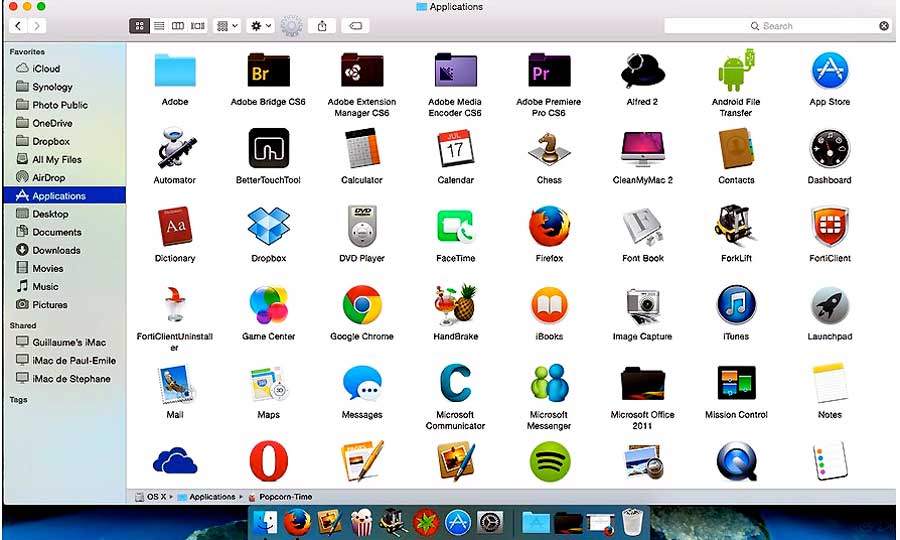Switch to list view mode
Viewport: 900px width, 540px height.
159,26
